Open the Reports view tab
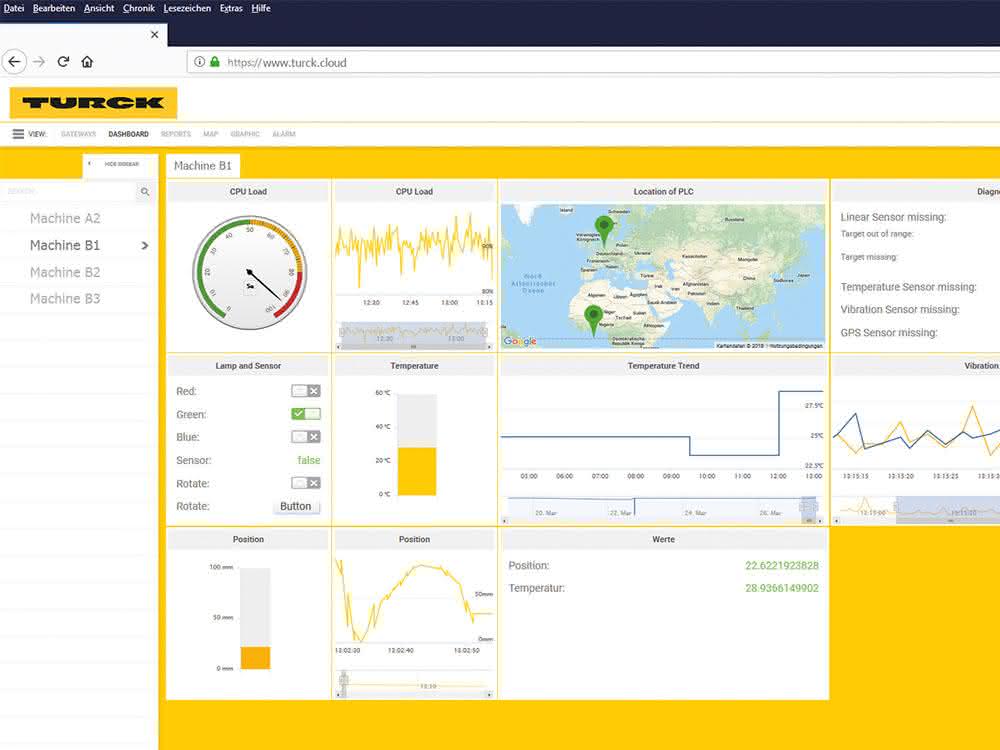Screen dimensions: 1000x750 click(176, 134)
